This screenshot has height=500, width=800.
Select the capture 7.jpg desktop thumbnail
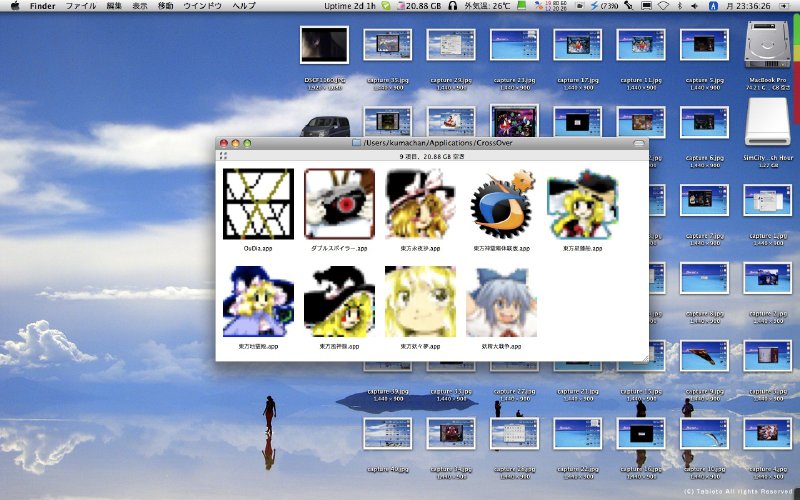(704, 200)
